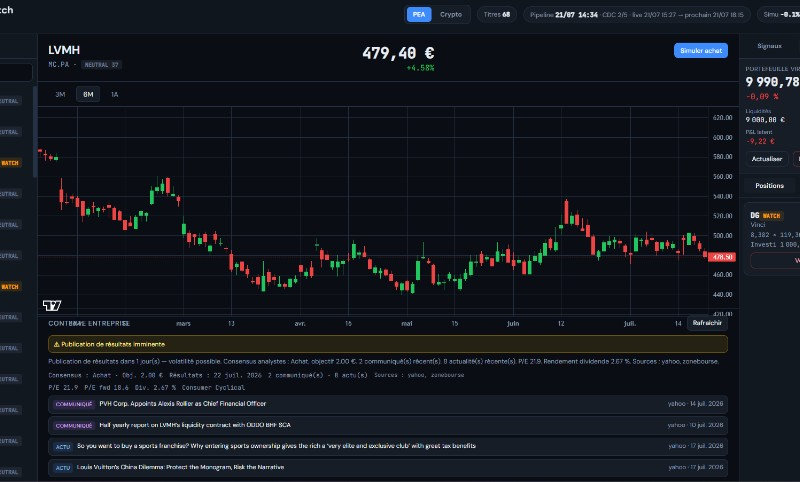The height and width of the screenshot is (482, 800).
Task: Click the LVMH title
Action: [64, 50]
